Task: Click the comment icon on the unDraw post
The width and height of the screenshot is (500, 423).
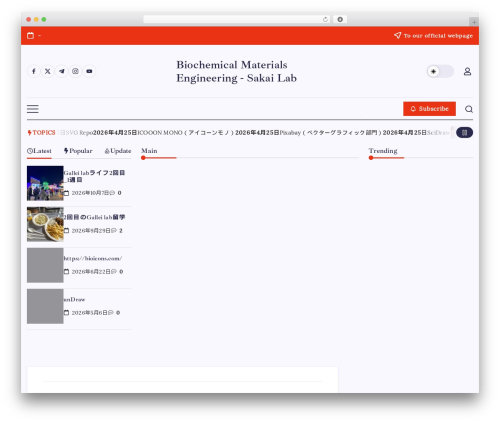Action: 111,313
